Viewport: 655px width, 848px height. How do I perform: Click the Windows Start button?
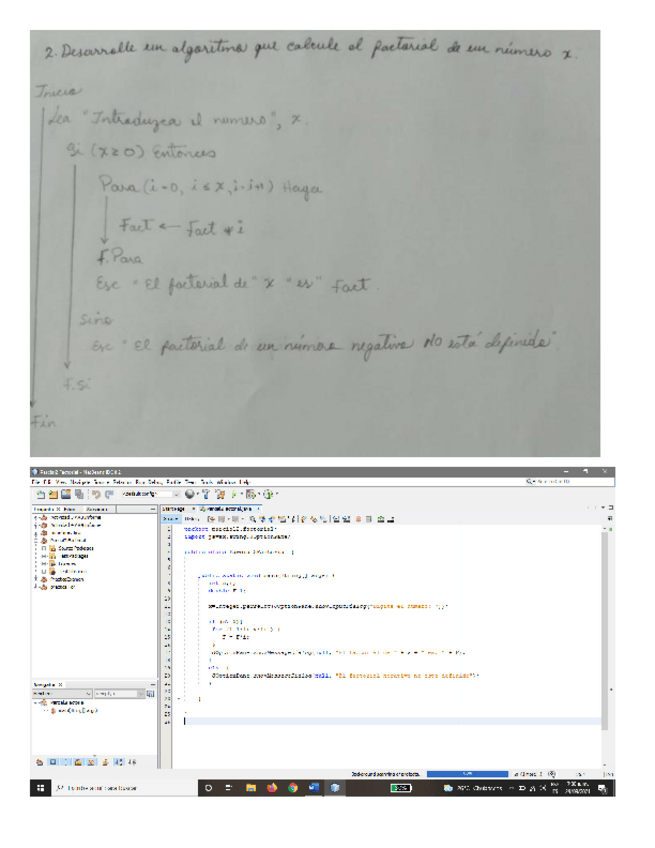pos(40,788)
